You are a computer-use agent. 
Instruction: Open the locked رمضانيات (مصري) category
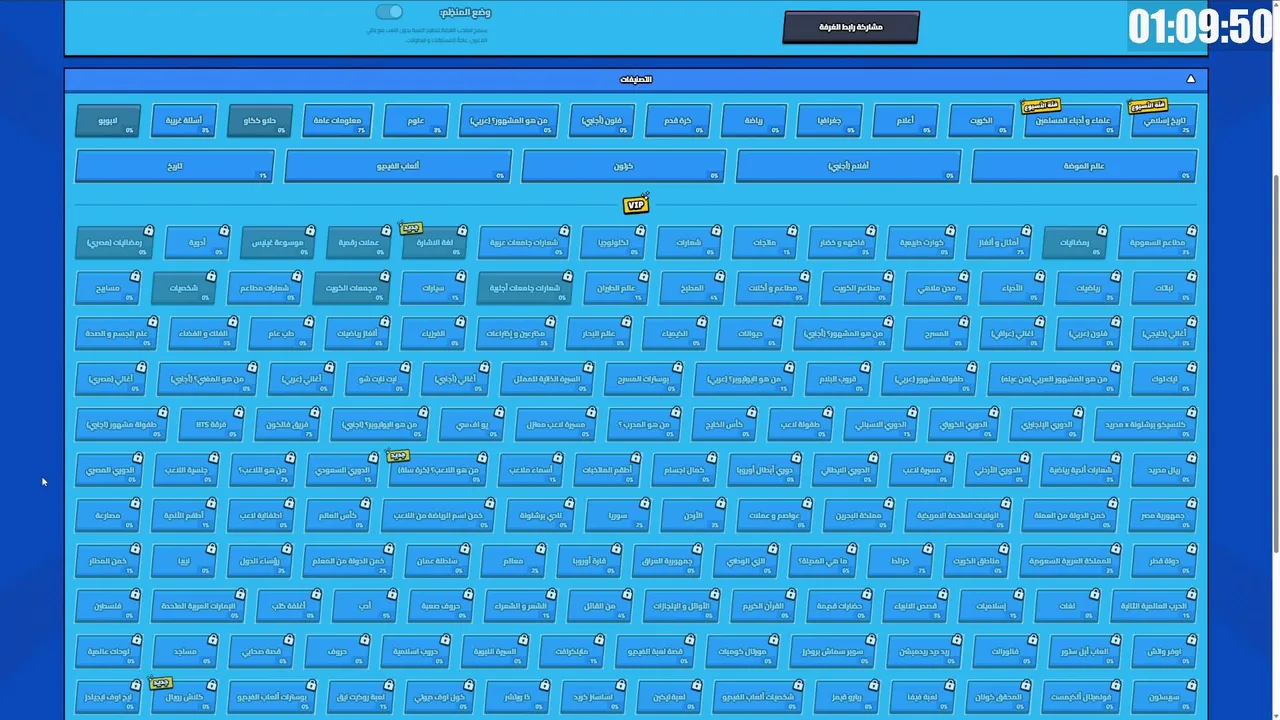tap(113, 243)
